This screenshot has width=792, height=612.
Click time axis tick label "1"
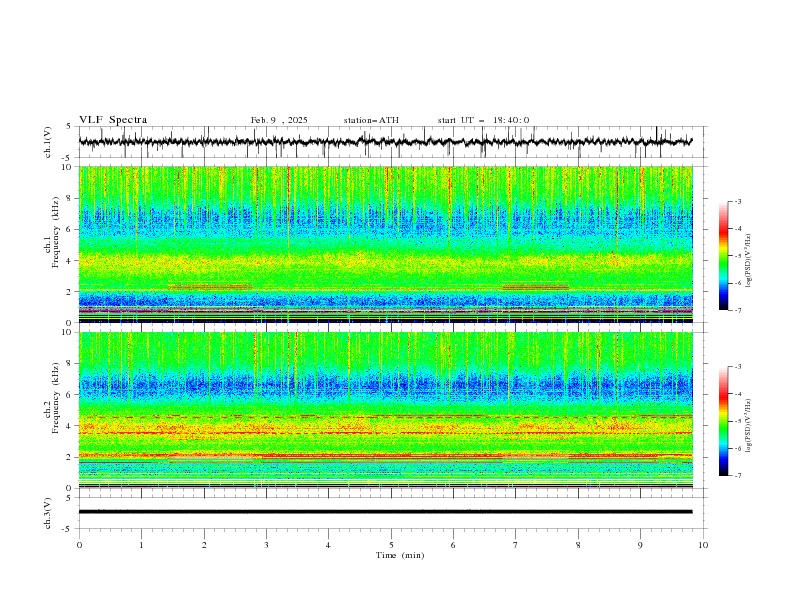click(141, 545)
